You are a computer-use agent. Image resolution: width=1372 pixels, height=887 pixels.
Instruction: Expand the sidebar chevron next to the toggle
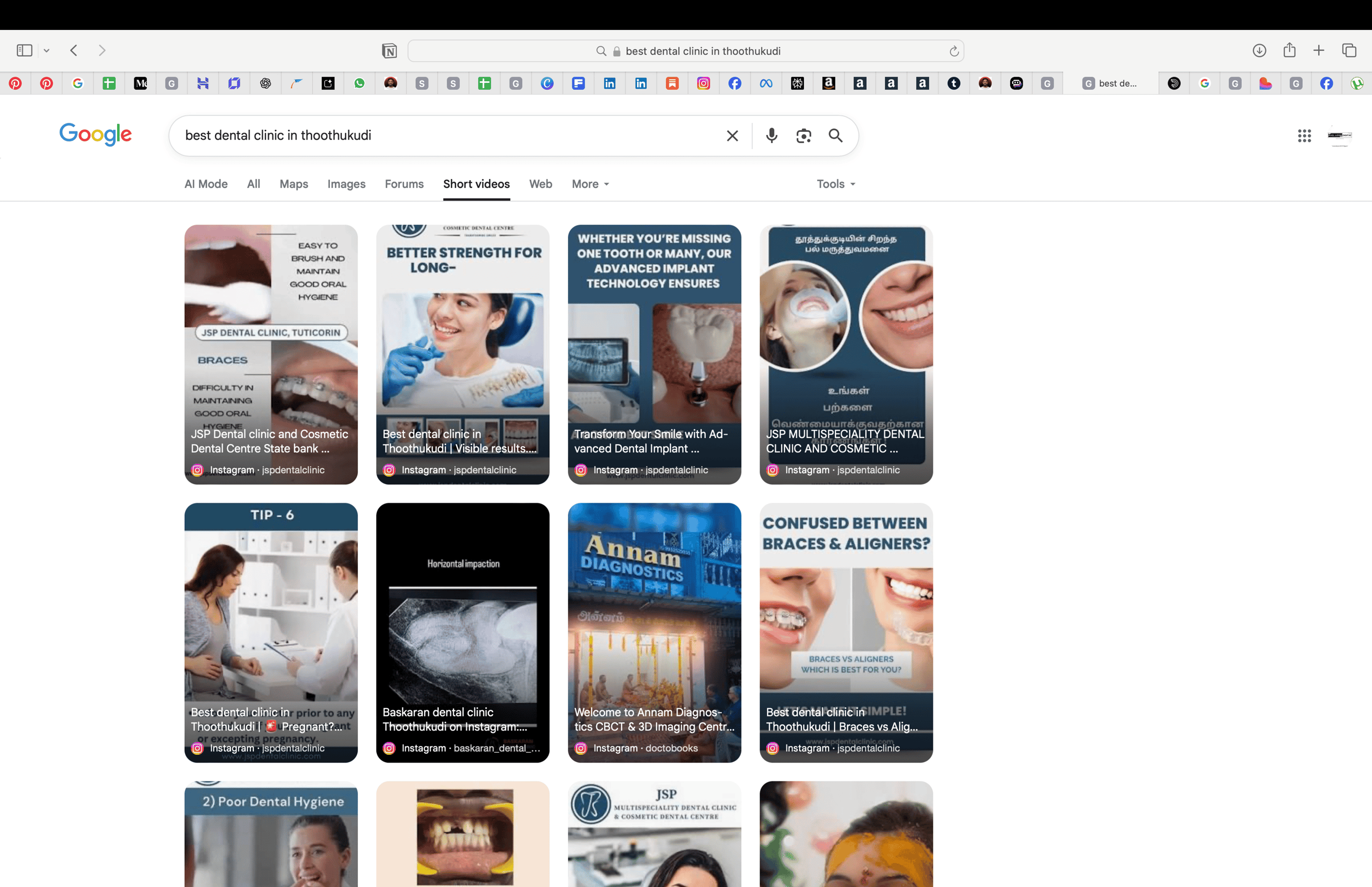point(47,50)
